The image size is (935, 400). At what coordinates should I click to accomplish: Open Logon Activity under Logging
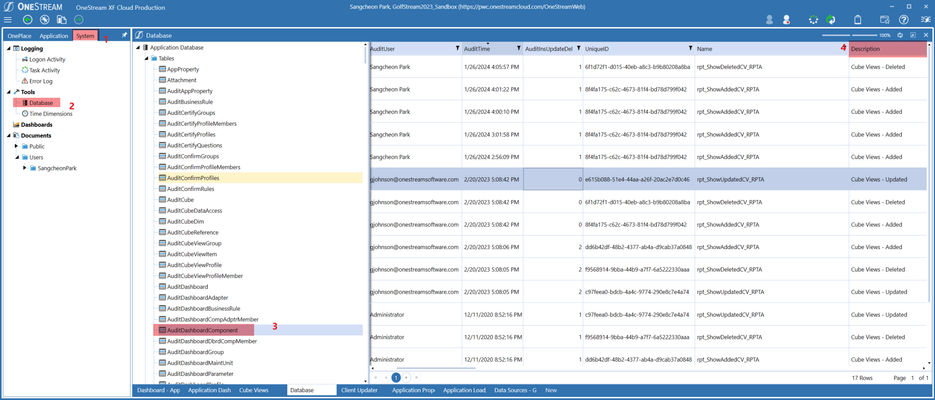tap(47, 60)
